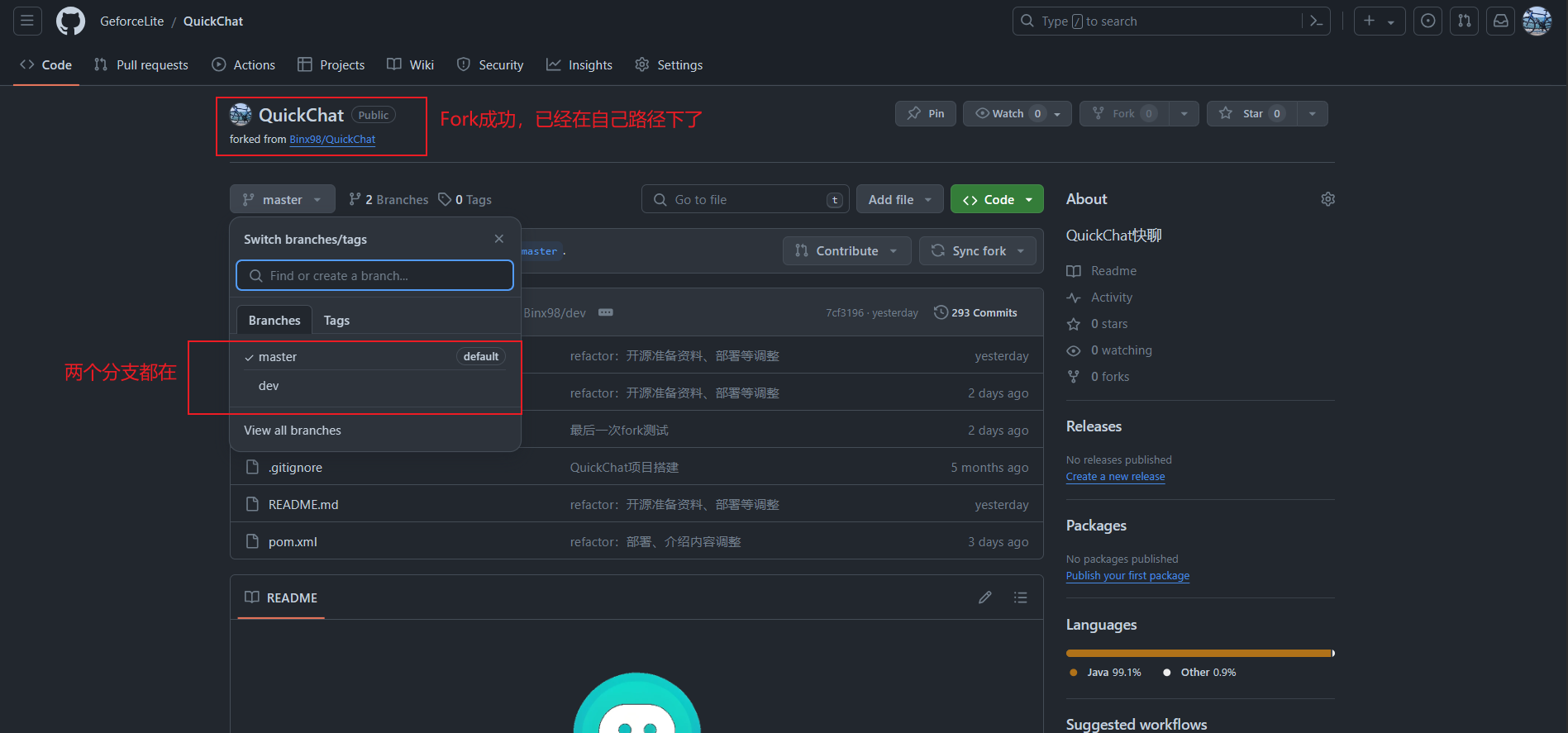This screenshot has width=1568, height=733.
Task: Click Create a new release link
Action: (x=1115, y=477)
